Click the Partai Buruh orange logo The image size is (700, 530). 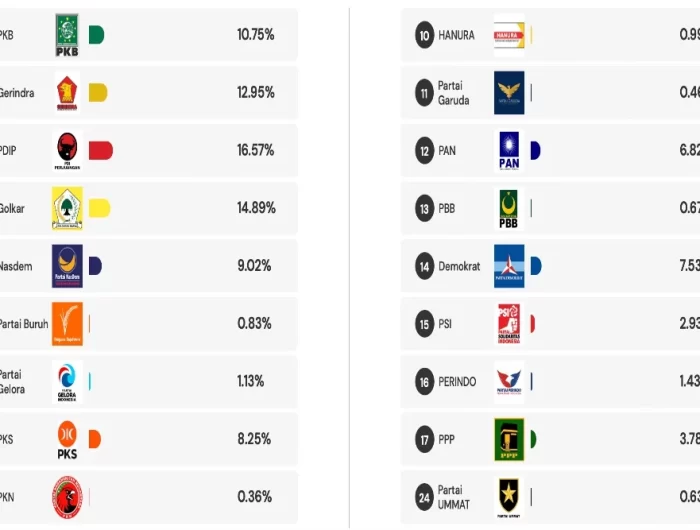coord(67,324)
